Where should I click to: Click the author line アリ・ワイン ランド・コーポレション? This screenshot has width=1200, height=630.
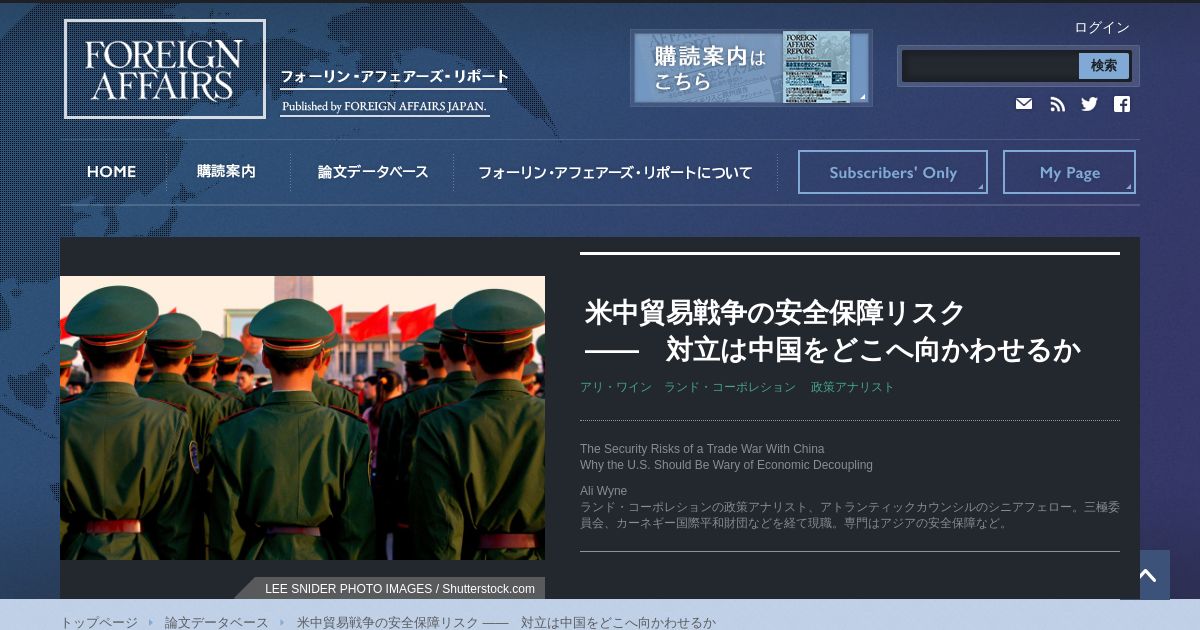click(737, 387)
